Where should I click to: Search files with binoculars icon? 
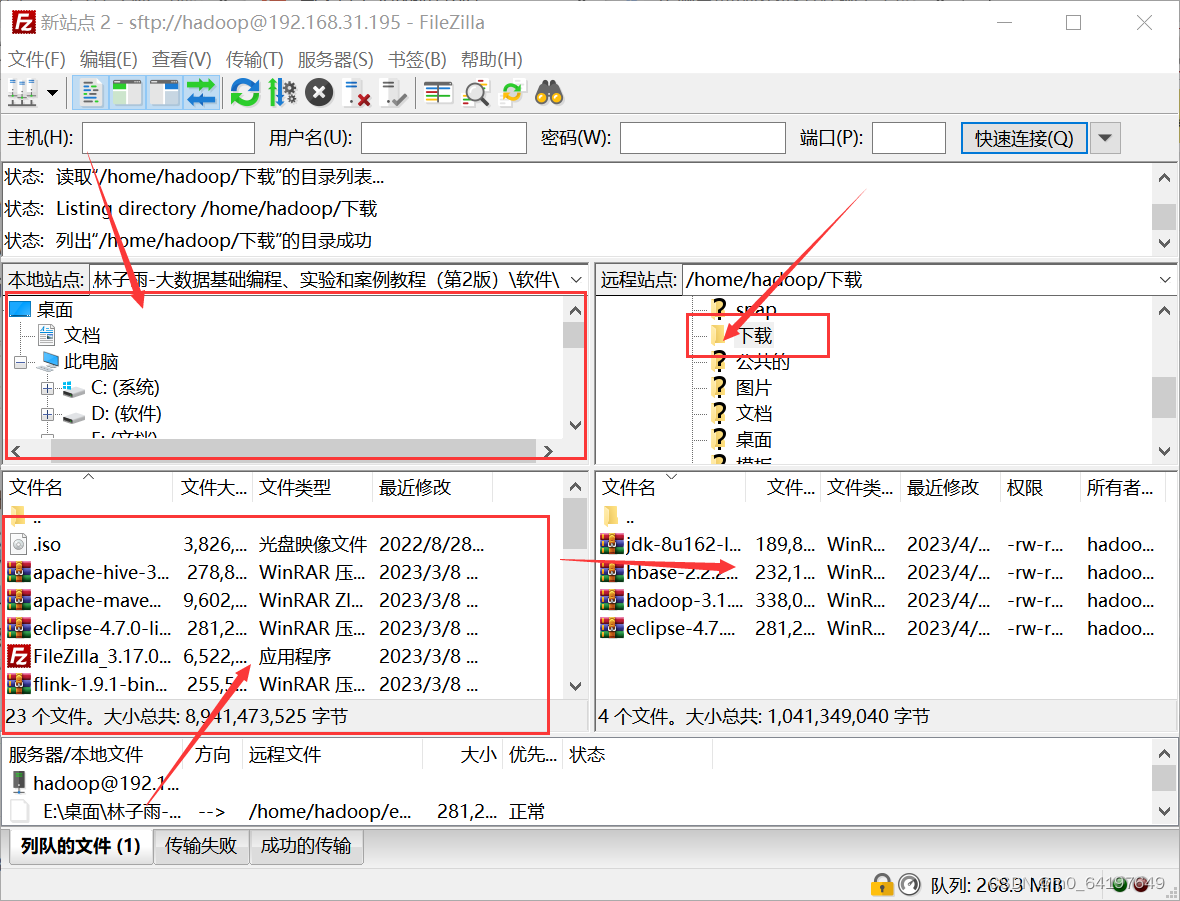coord(549,93)
